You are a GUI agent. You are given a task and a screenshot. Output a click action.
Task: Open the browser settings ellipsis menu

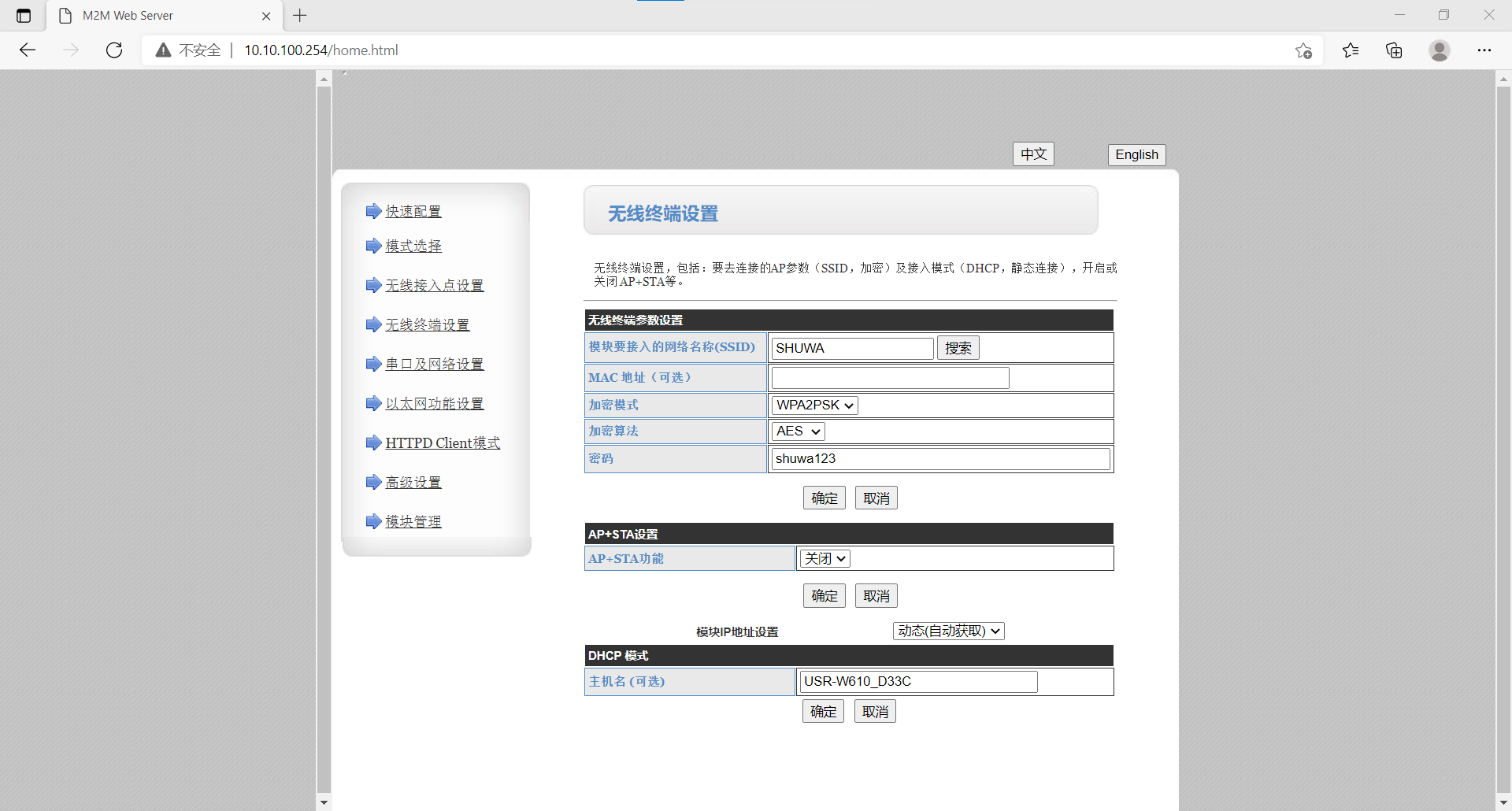point(1484,50)
